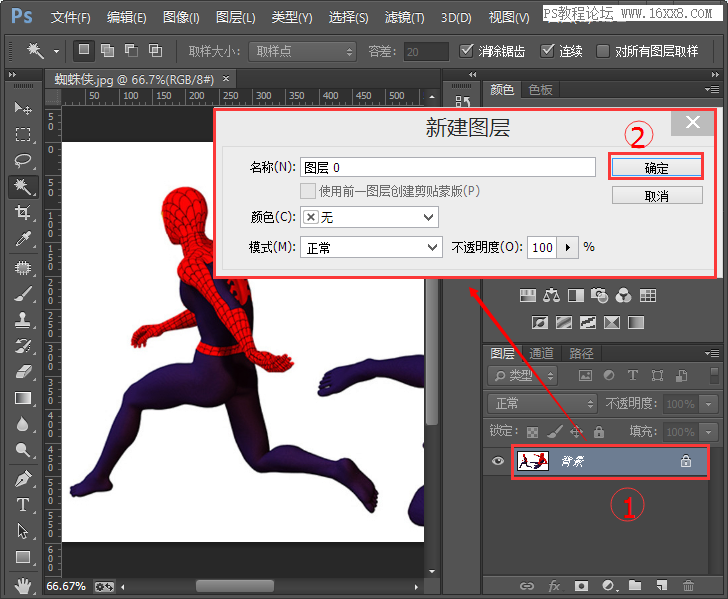Click the Link Layers icon

pyautogui.click(x=526, y=586)
